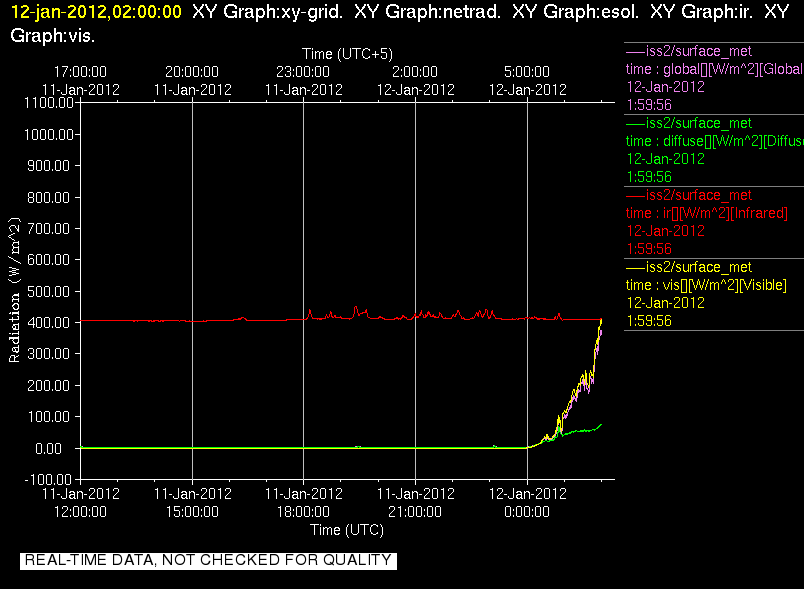The height and width of the screenshot is (589, 804).
Task: Click the 12-Jan-2012 0:00:00 bottom tick label
Action: 527,502
